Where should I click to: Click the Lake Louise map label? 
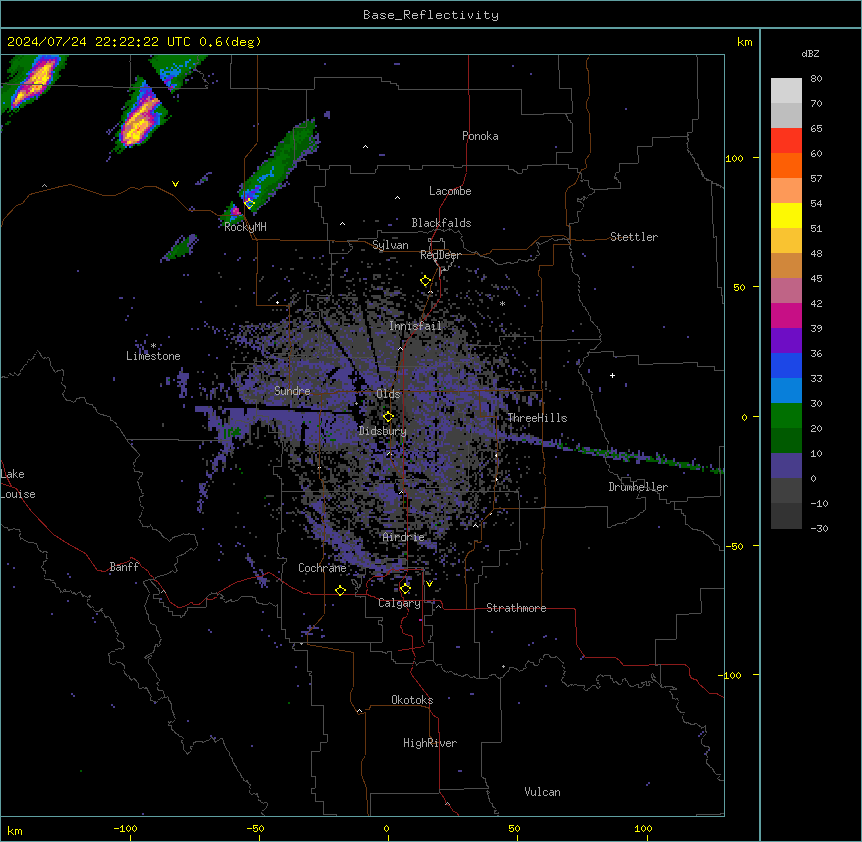point(18,484)
